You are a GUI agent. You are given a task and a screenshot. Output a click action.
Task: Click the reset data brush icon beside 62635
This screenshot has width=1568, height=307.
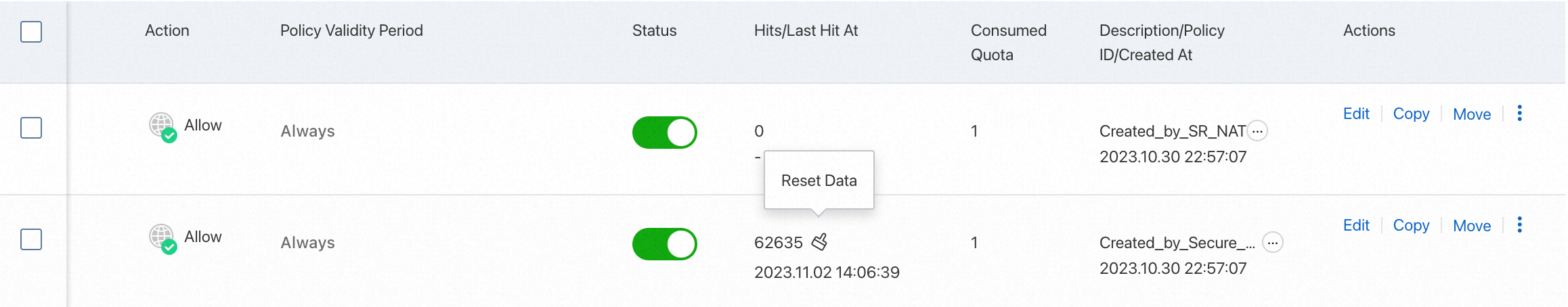819,242
